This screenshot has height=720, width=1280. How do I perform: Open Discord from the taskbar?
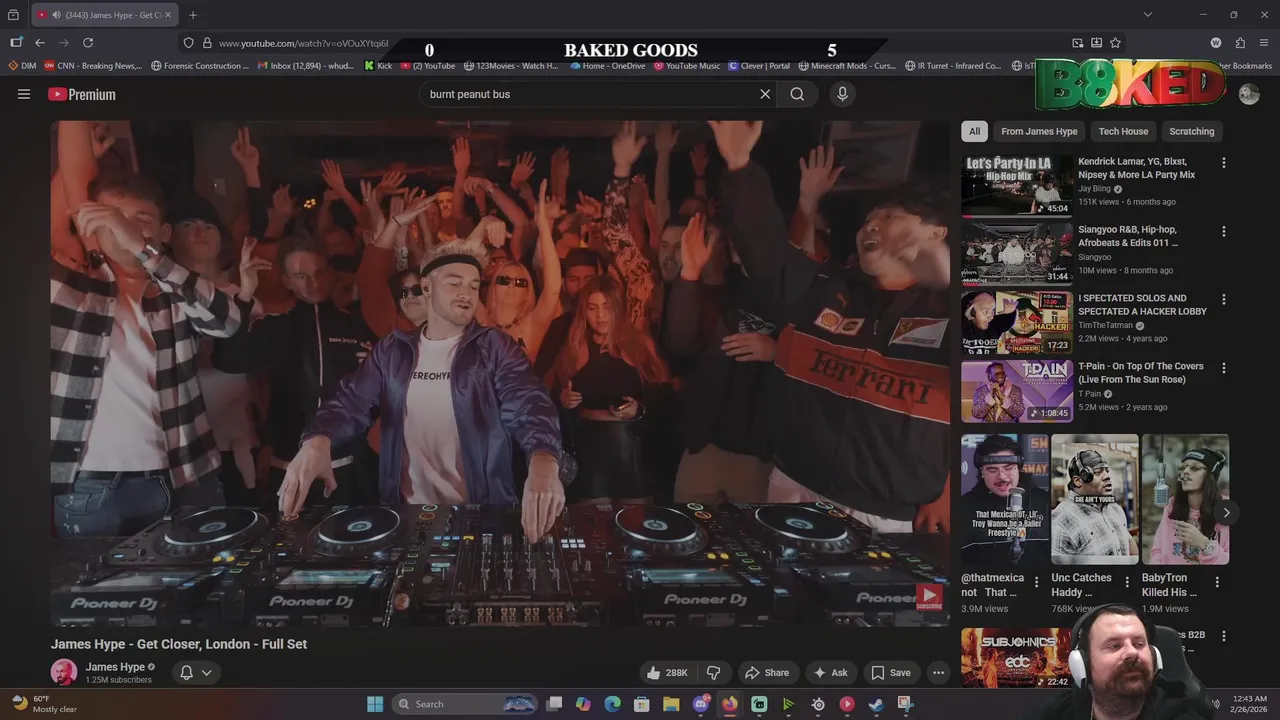701,704
